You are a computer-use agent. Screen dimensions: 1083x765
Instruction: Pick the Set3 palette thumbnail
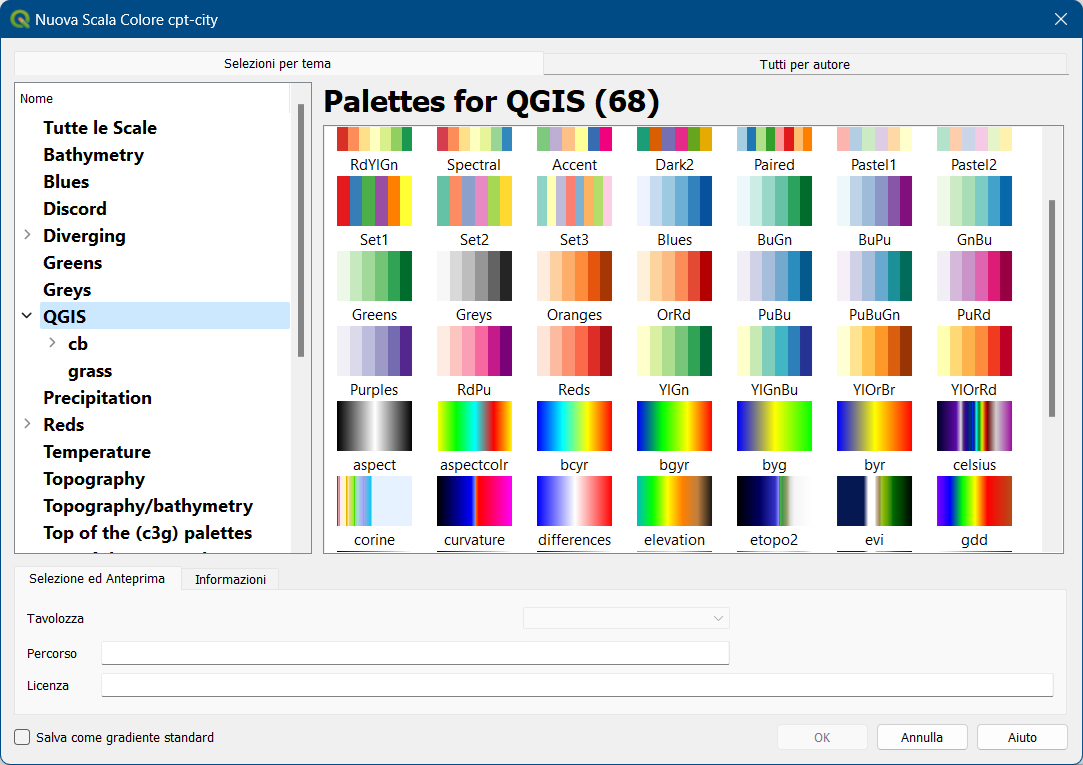coord(575,201)
